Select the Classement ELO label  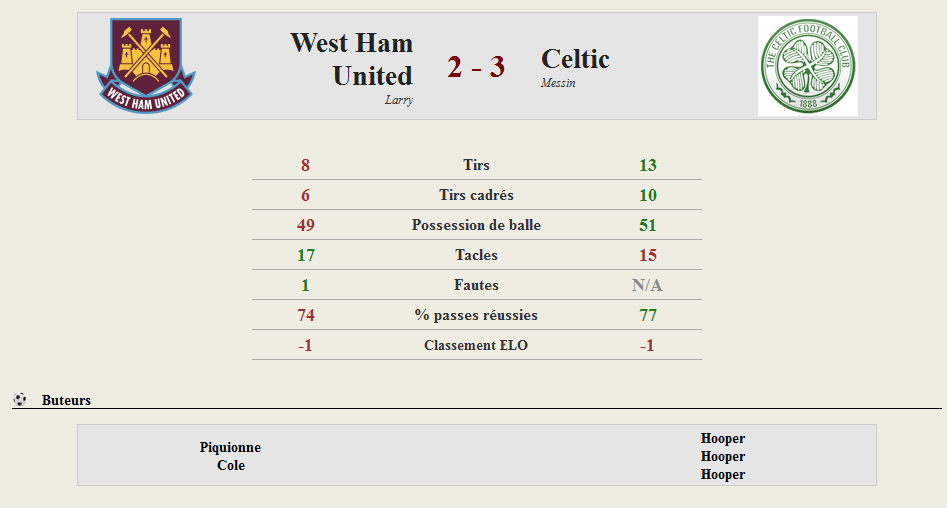click(x=476, y=345)
